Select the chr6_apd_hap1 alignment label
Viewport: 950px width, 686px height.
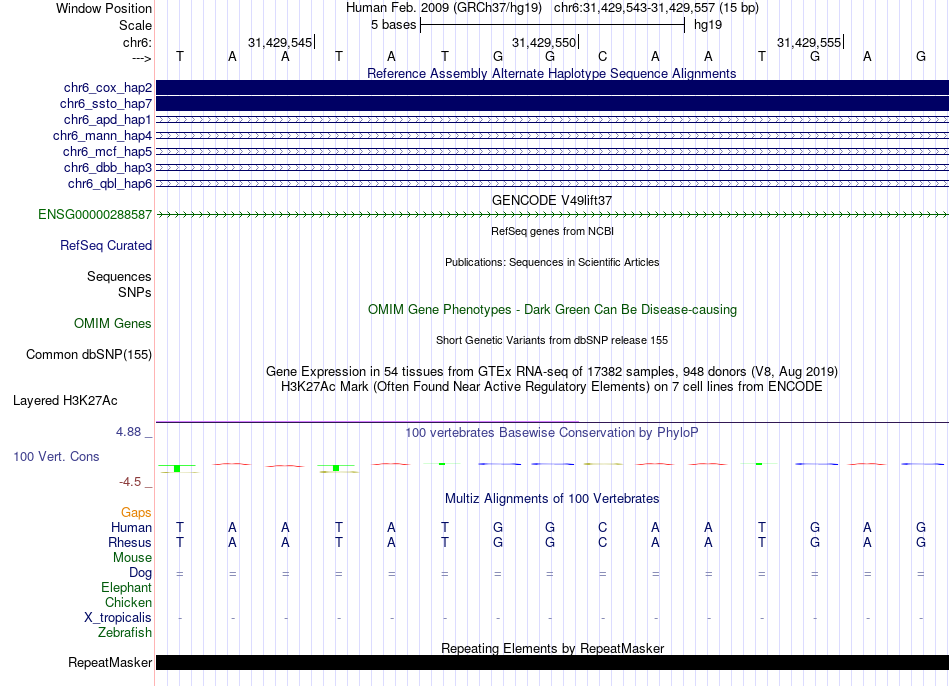coord(108,120)
